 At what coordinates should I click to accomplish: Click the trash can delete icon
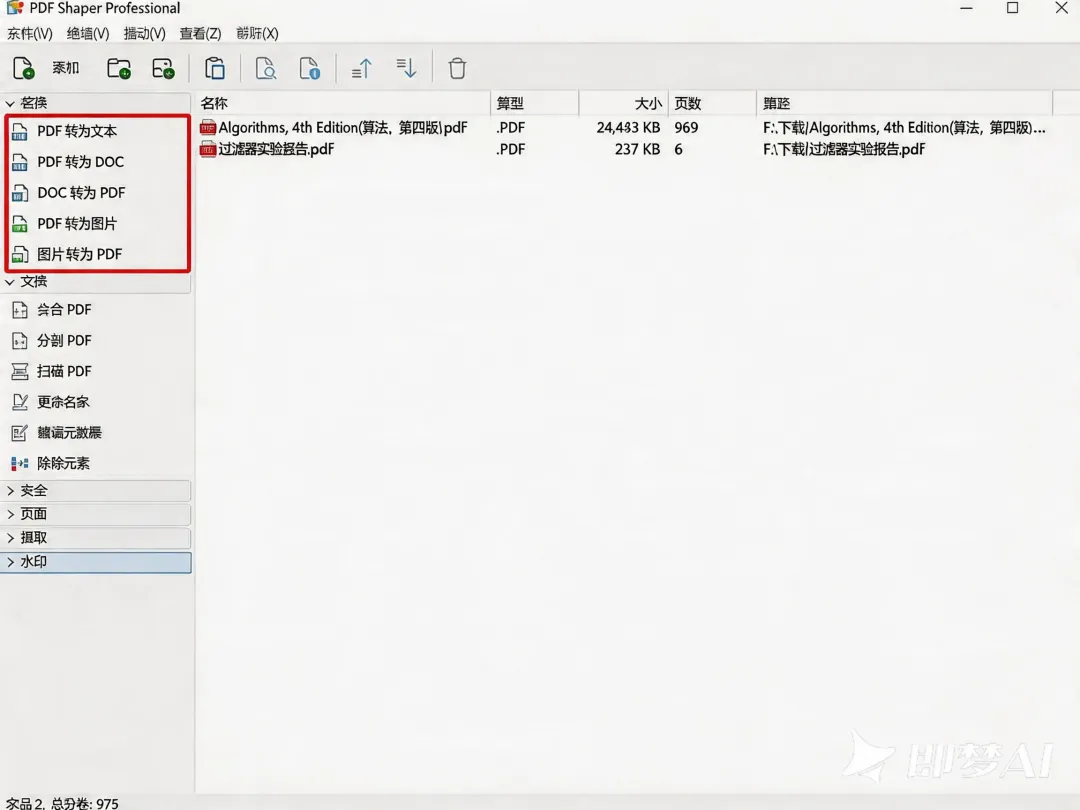click(x=457, y=68)
